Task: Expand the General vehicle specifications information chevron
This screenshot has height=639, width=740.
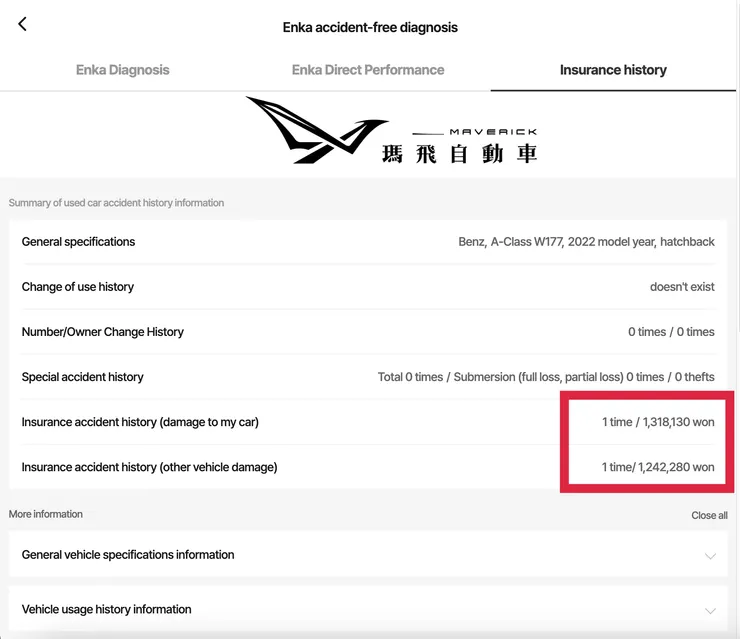Action: click(x=710, y=556)
